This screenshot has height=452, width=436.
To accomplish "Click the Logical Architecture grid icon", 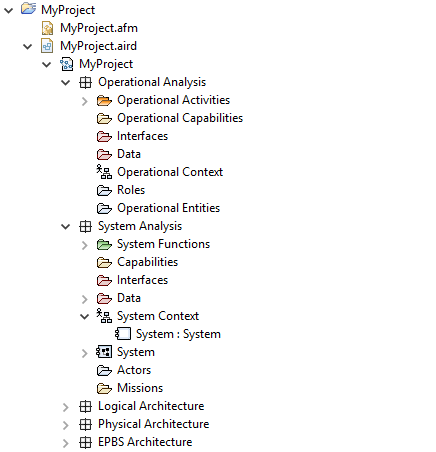I will [85, 406].
